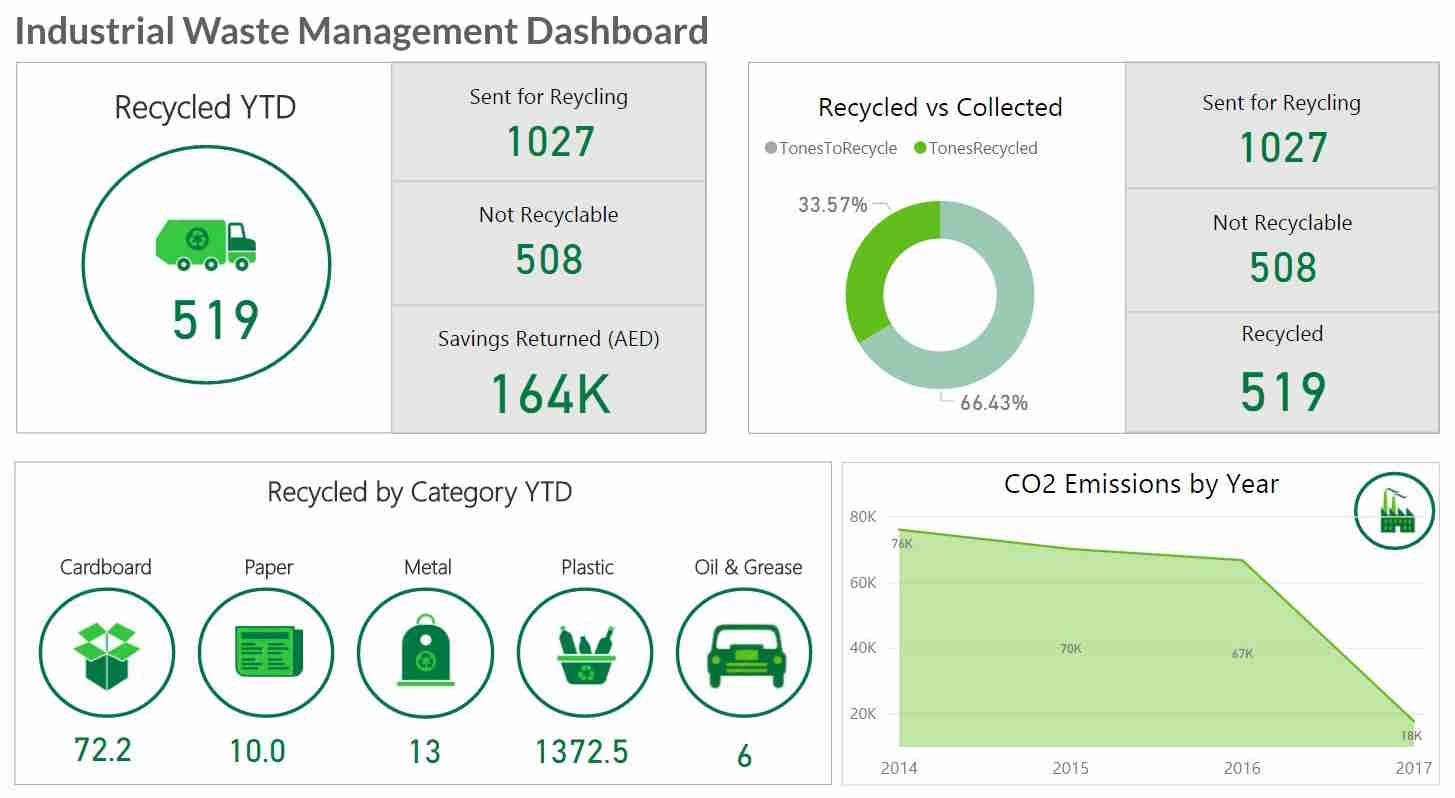Click the Industrial Waste Management Dashboard heading

tap(362, 31)
